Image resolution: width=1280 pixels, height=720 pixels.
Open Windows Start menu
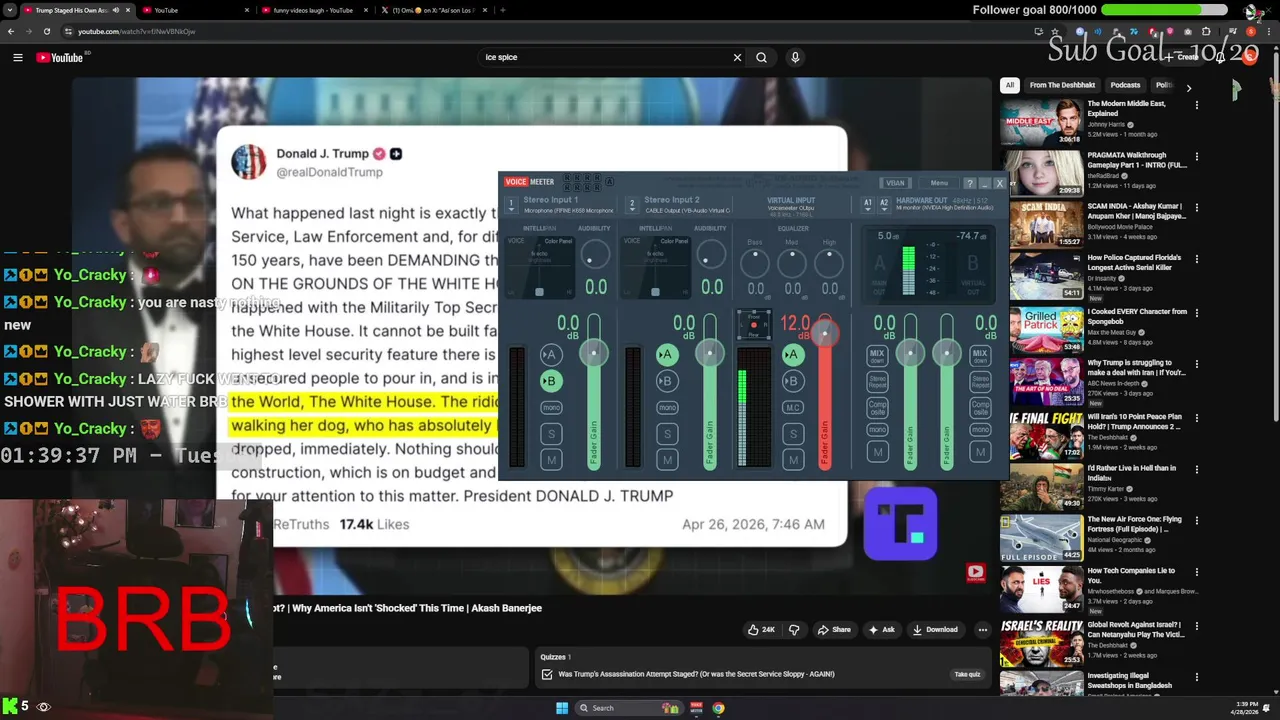coord(562,708)
